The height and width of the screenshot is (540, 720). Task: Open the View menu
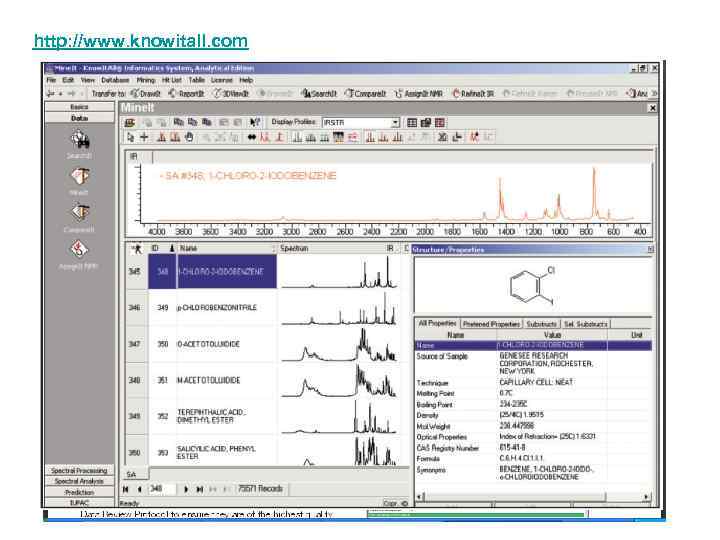click(x=87, y=80)
